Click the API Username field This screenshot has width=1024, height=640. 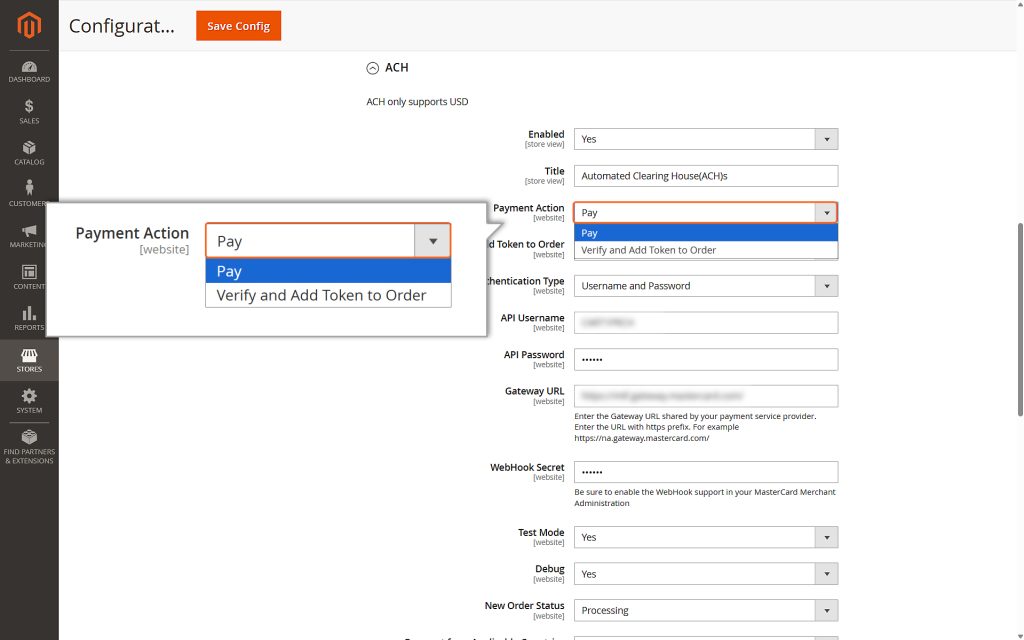[x=706, y=322]
